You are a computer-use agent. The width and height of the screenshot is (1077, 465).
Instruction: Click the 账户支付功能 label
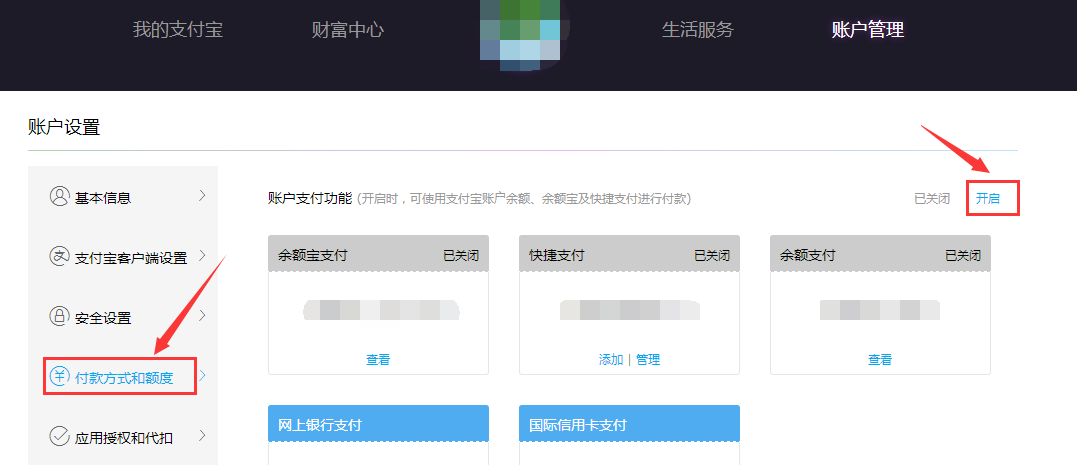pyautogui.click(x=310, y=199)
